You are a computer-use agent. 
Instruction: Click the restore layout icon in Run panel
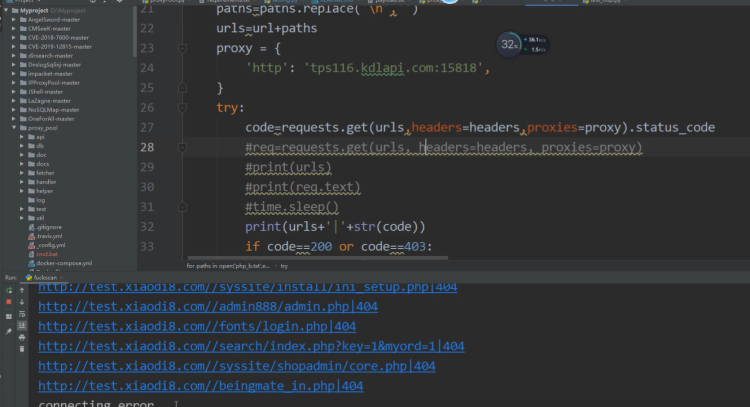coord(9,316)
